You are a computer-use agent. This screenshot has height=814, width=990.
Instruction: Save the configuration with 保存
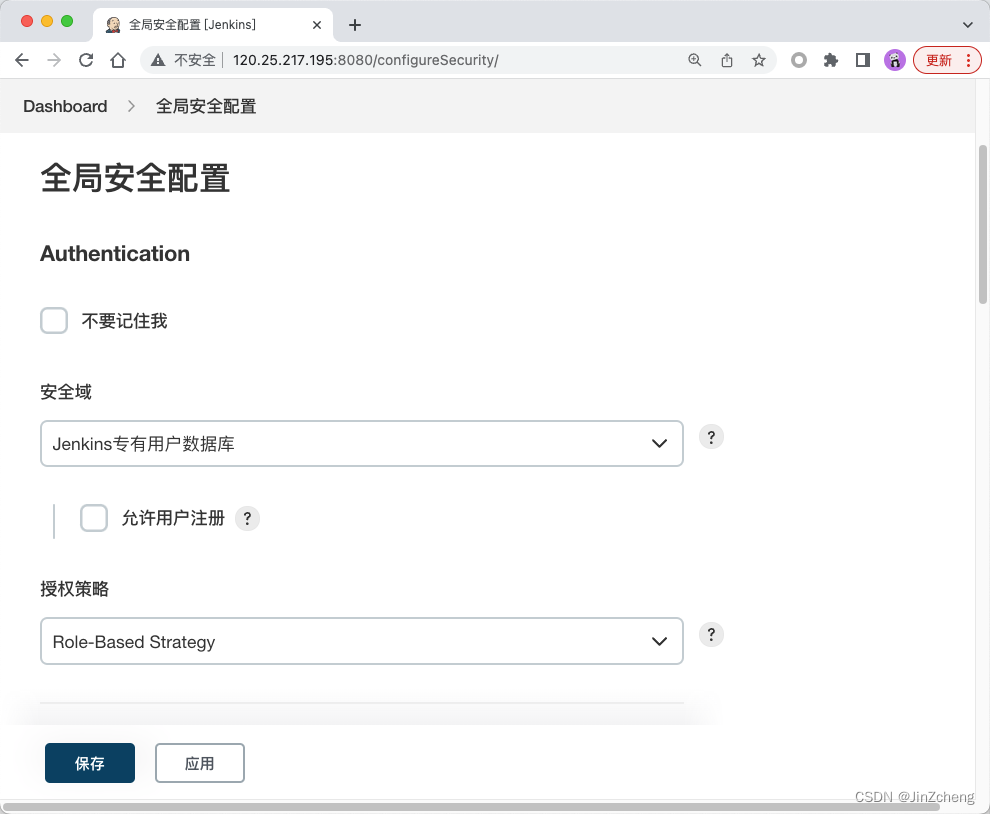(90, 763)
